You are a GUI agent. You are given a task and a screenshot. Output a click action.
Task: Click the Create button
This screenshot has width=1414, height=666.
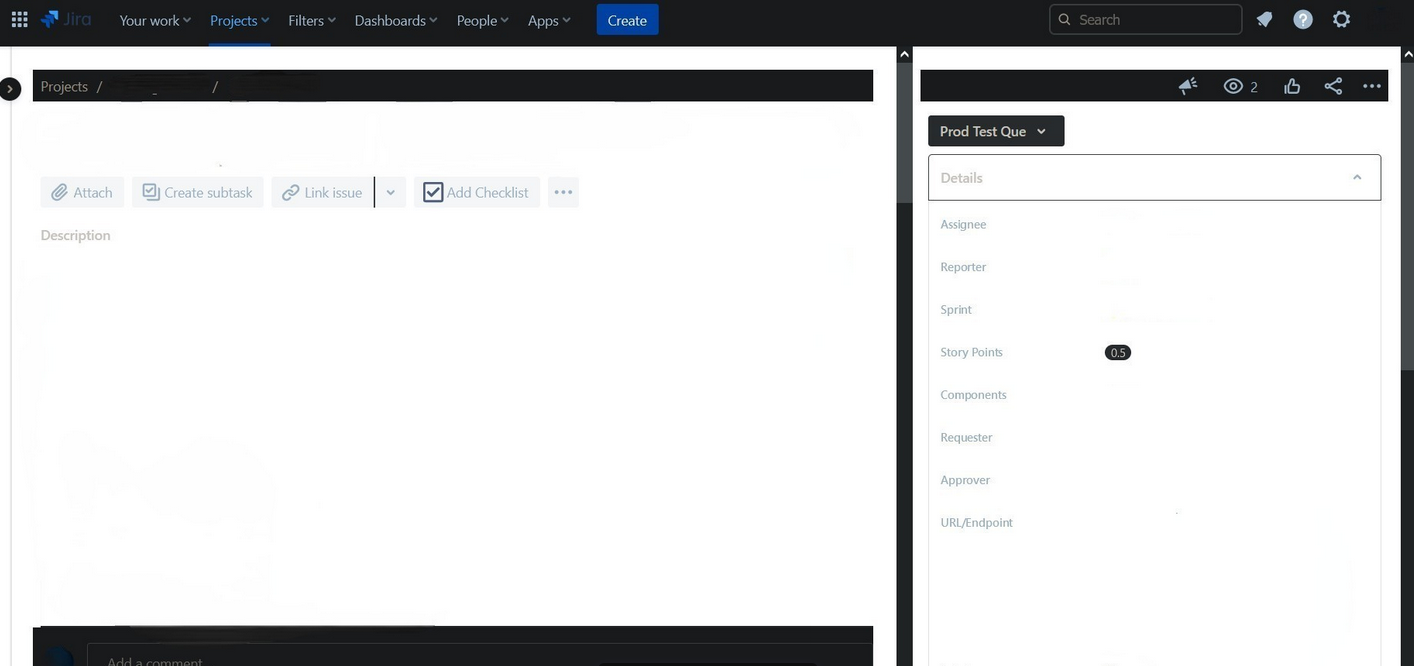627,17
